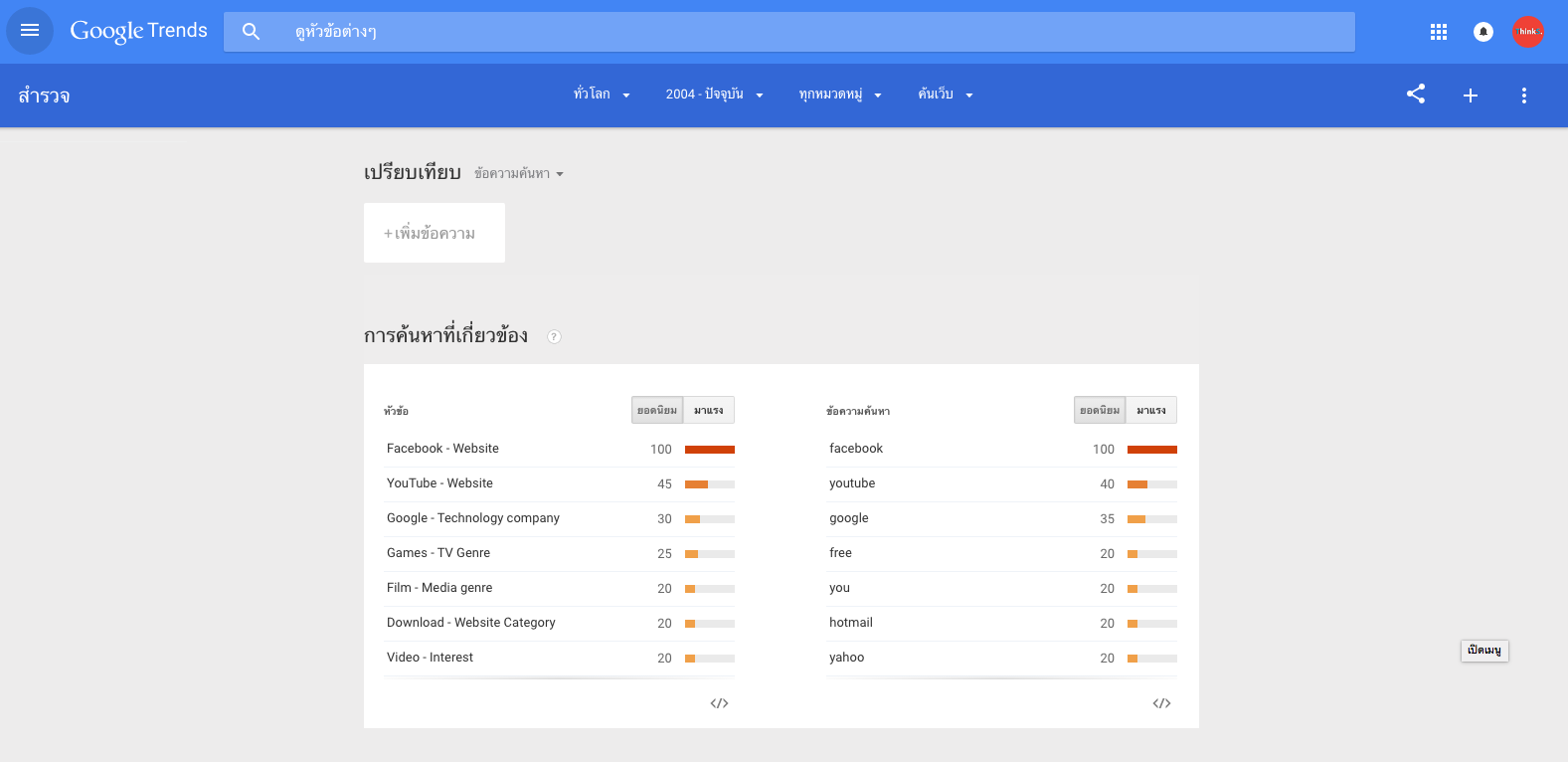Expand the ทุกหมวดหมู่ category dropdown
Screen dimensions: 1568x762
[840, 95]
